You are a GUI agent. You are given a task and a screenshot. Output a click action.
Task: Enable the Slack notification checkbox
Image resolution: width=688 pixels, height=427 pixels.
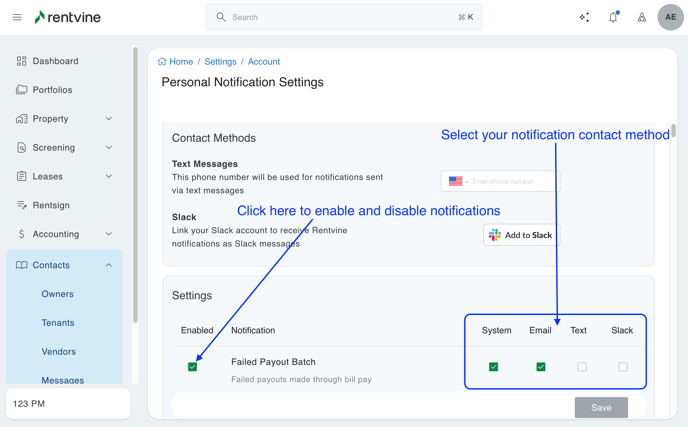click(622, 367)
